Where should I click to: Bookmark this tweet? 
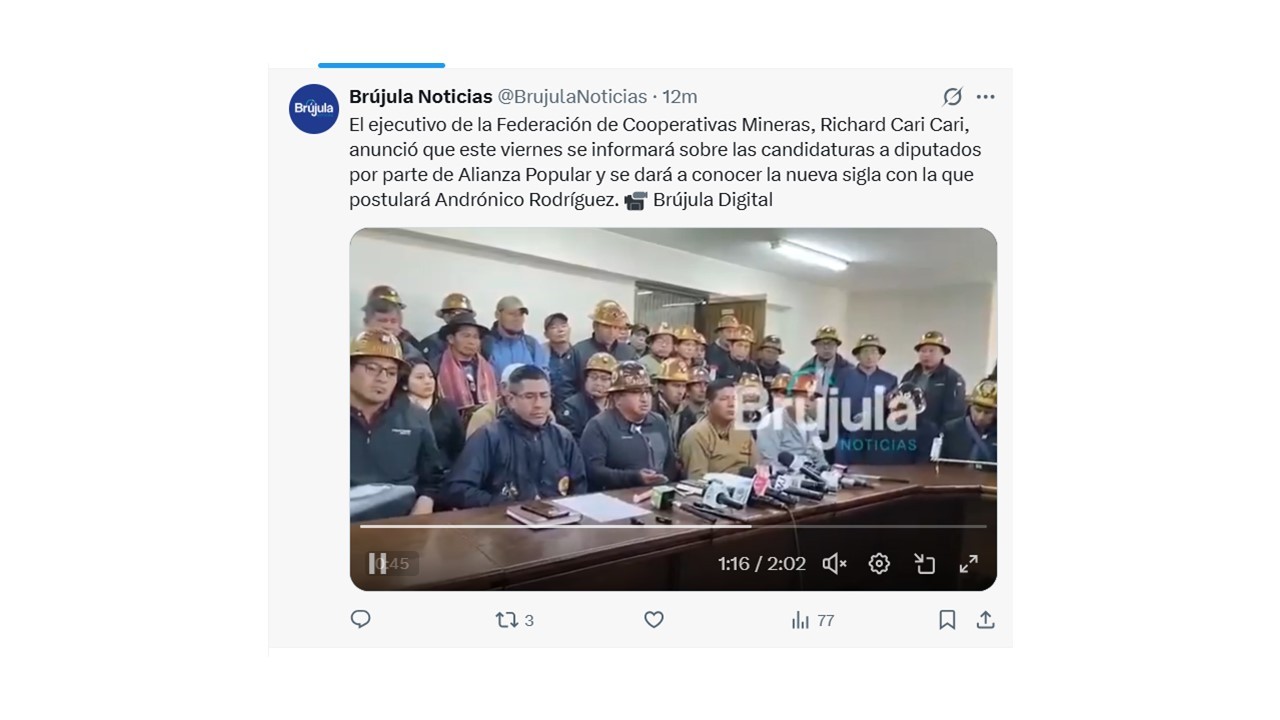click(x=947, y=620)
